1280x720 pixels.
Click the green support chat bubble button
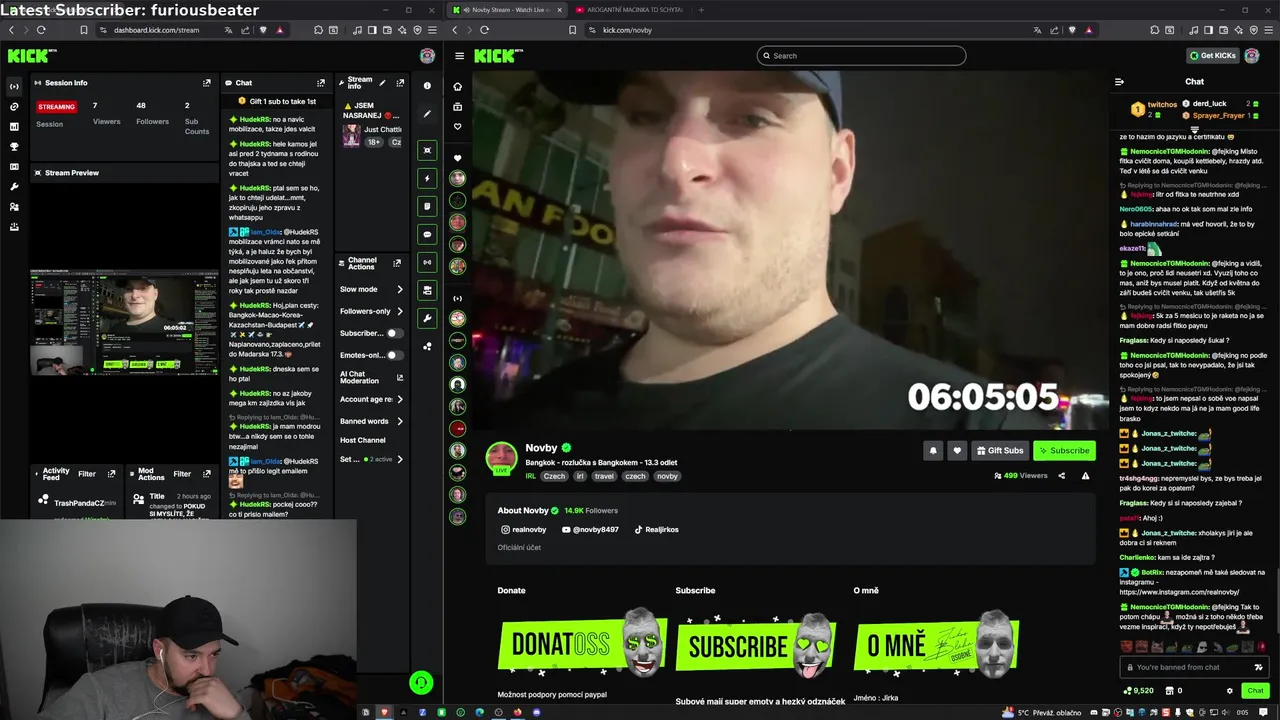[x=421, y=683]
